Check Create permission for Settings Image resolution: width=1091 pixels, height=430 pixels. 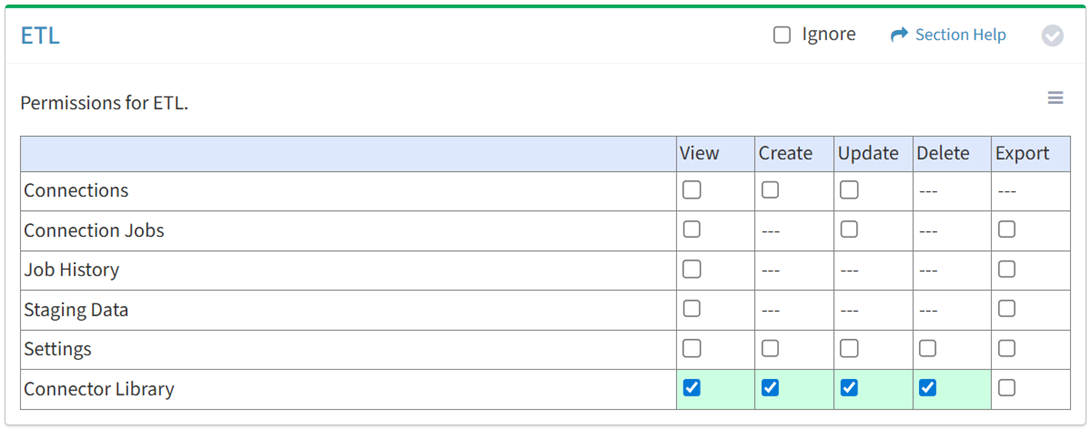(770, 349)
